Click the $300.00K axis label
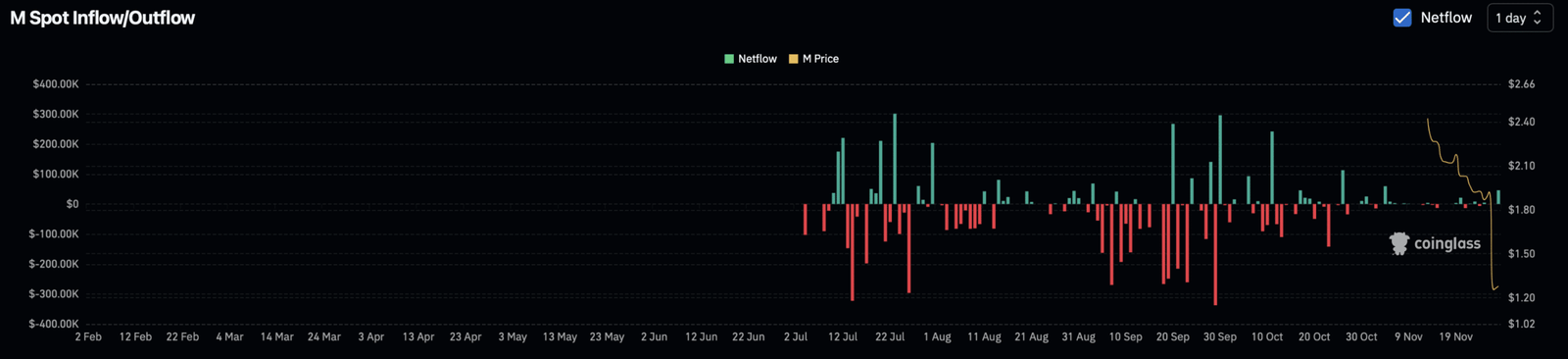 tap(56, 114)
